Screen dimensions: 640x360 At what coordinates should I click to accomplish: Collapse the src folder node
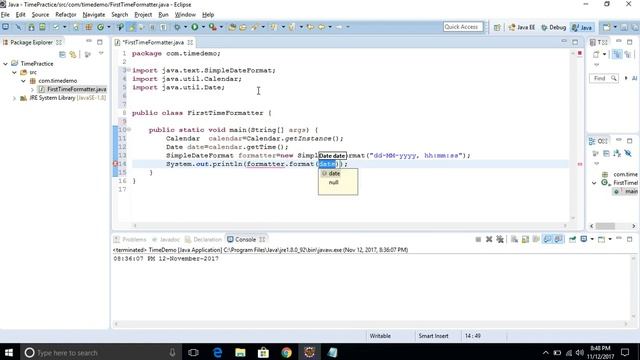click(x=14, y=72)
